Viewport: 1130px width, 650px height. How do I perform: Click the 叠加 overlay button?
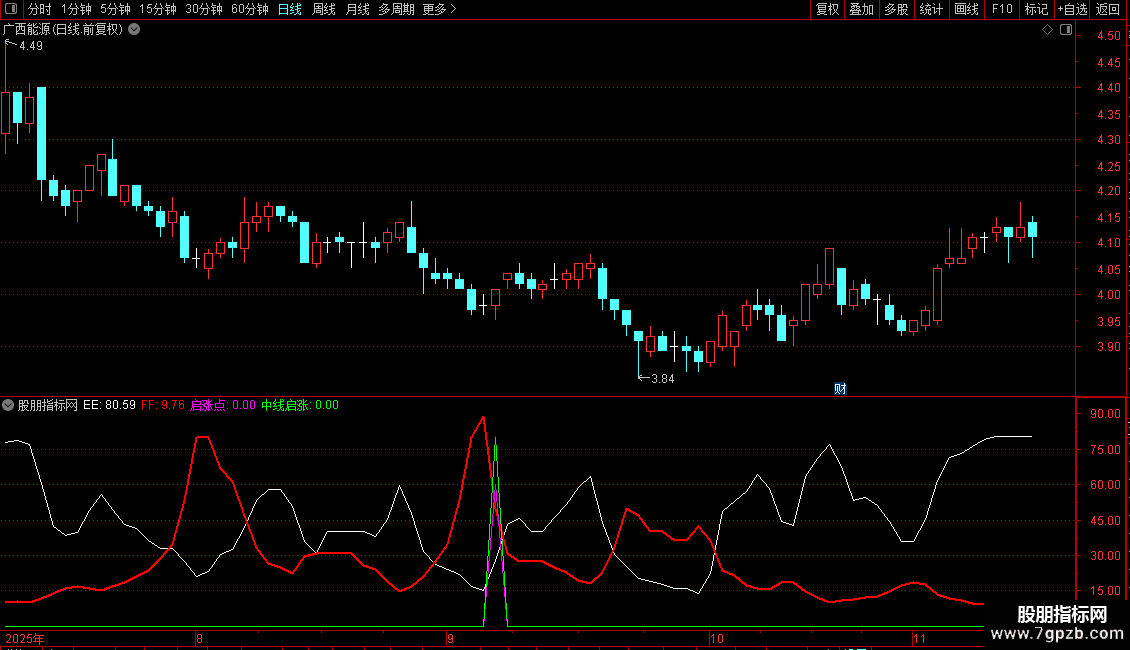pyautogui.click(x=861, y=9)
